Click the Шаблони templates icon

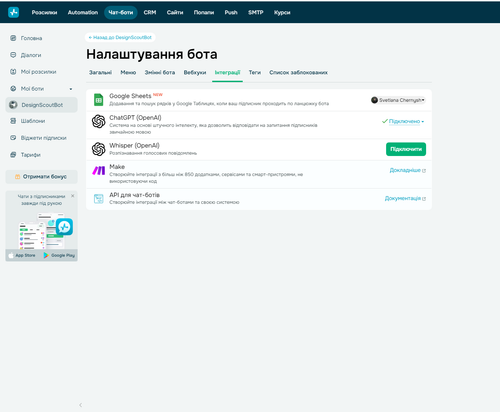13,121
